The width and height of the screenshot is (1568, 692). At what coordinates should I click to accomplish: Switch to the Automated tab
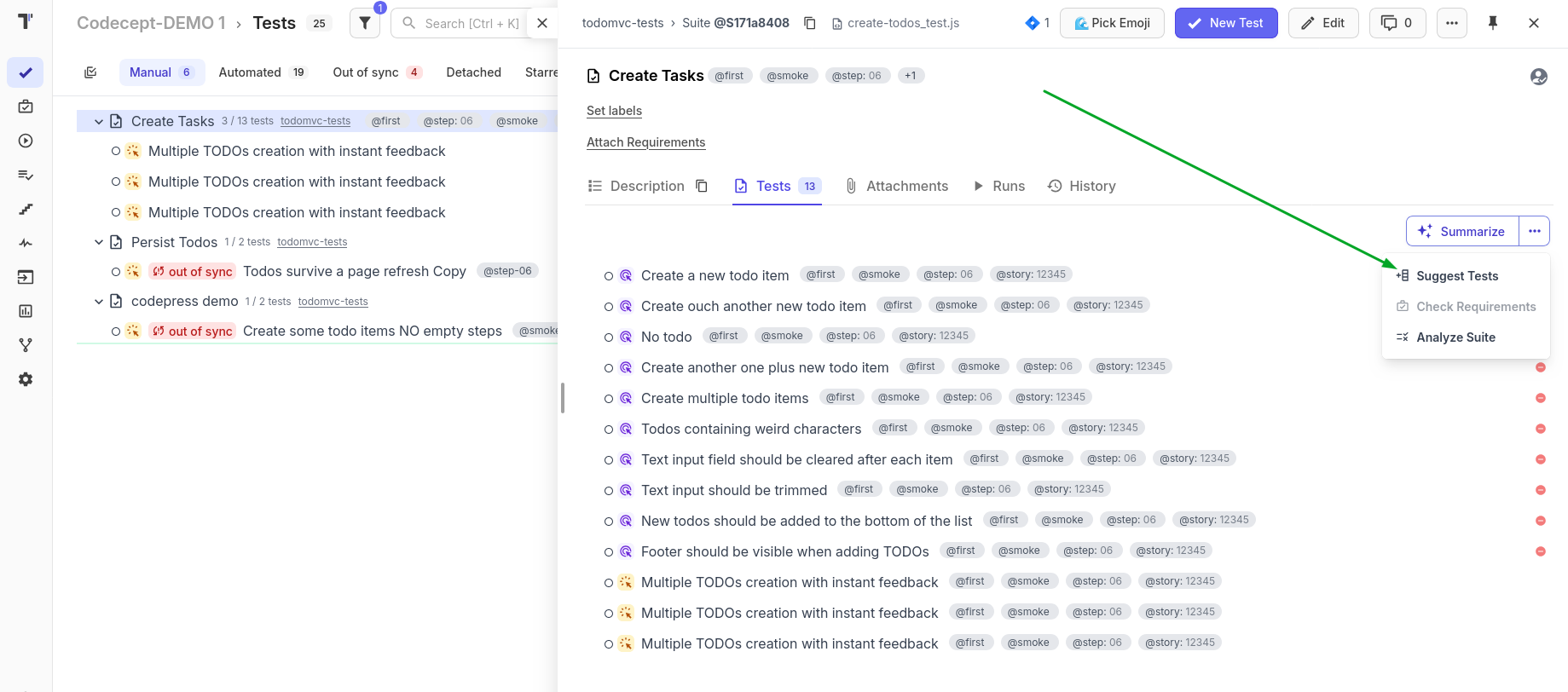coord(263,72)
